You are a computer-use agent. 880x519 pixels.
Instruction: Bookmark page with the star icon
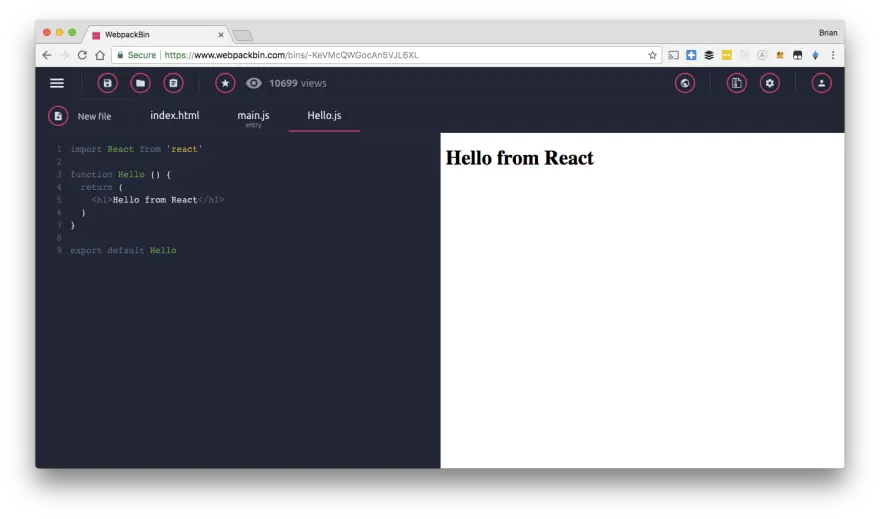tap(652, 55)
